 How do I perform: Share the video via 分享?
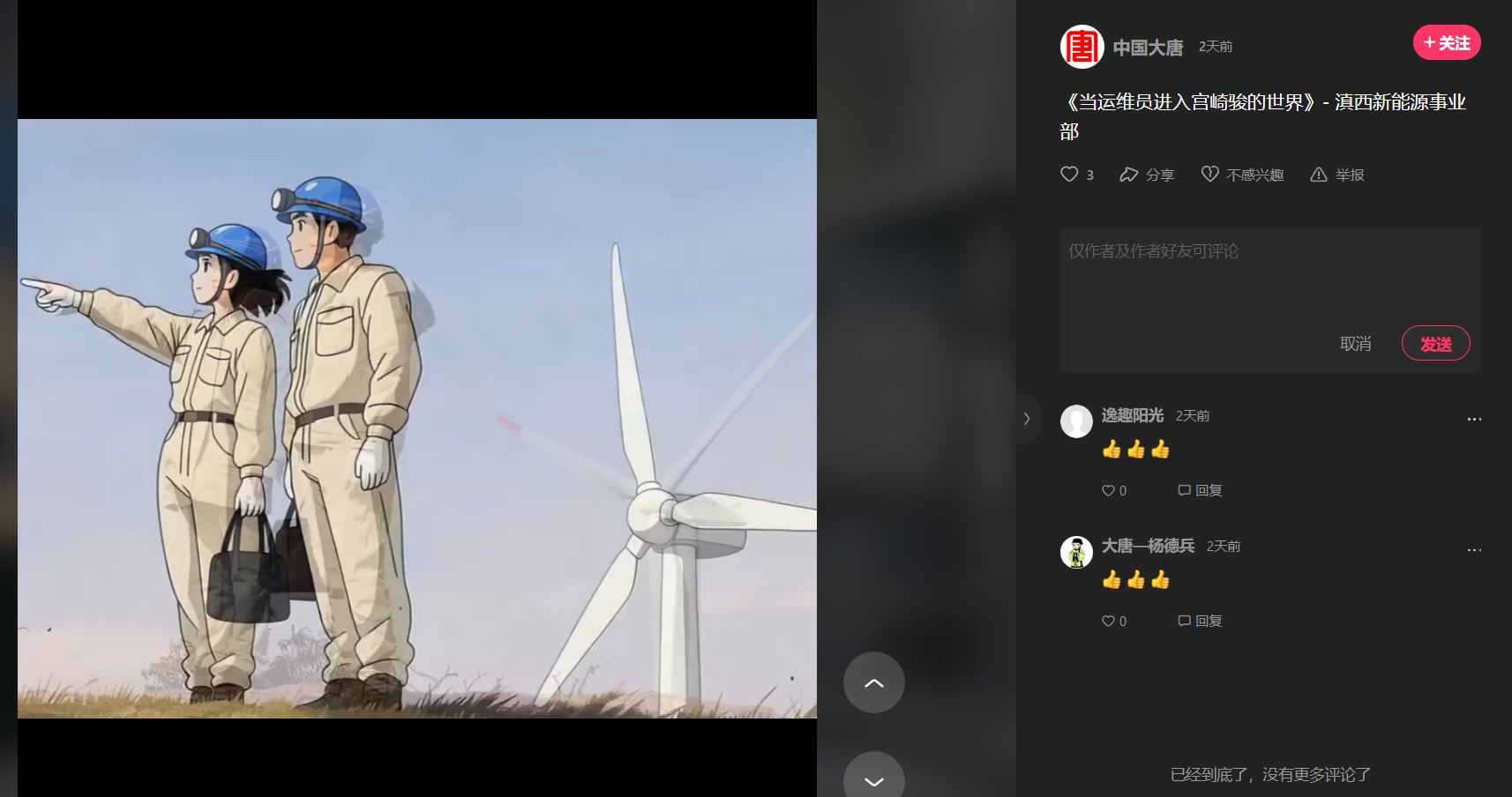(x=1147, y=175)
